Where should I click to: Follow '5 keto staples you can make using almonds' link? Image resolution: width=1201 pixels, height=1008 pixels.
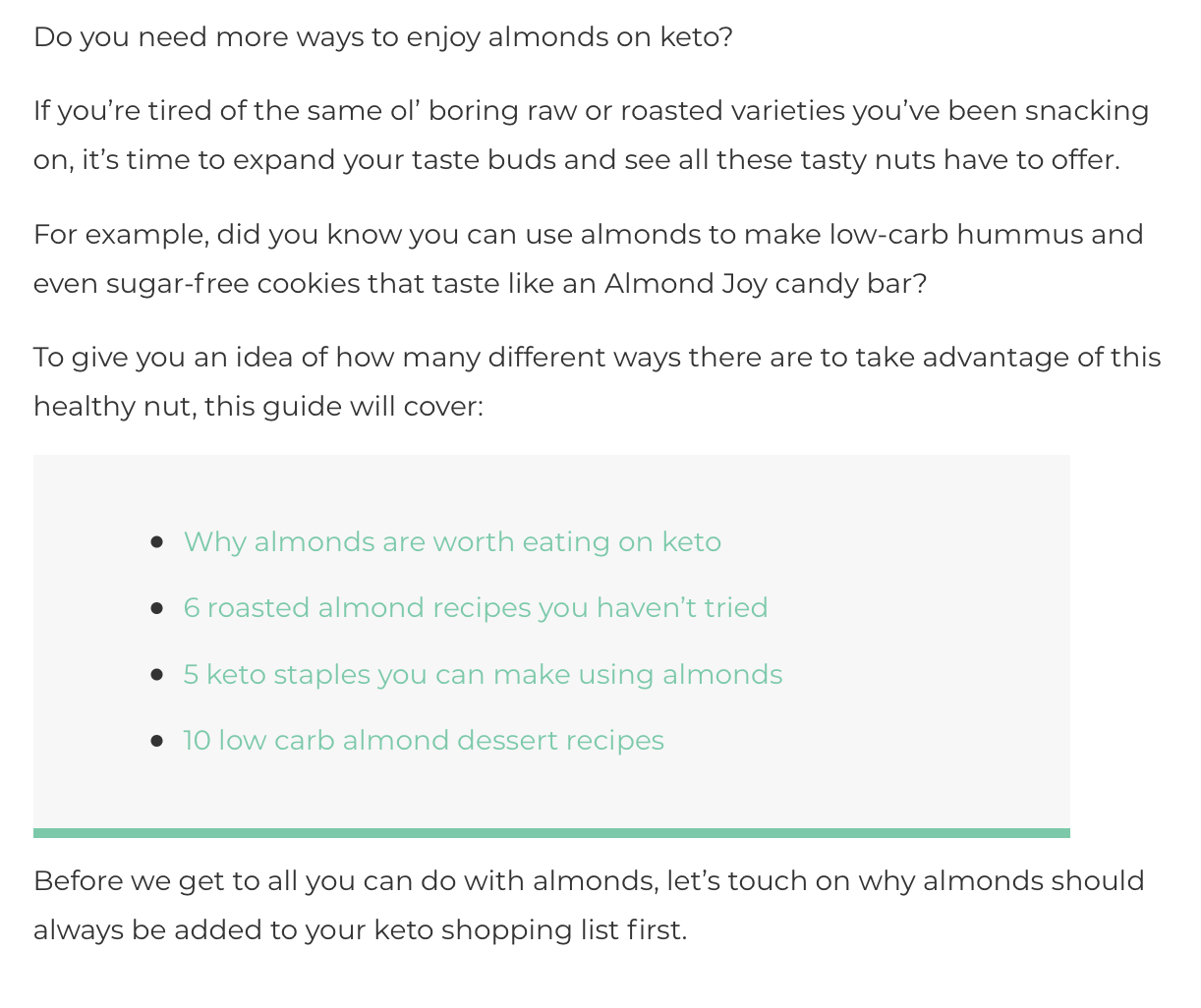click(483, 675)
